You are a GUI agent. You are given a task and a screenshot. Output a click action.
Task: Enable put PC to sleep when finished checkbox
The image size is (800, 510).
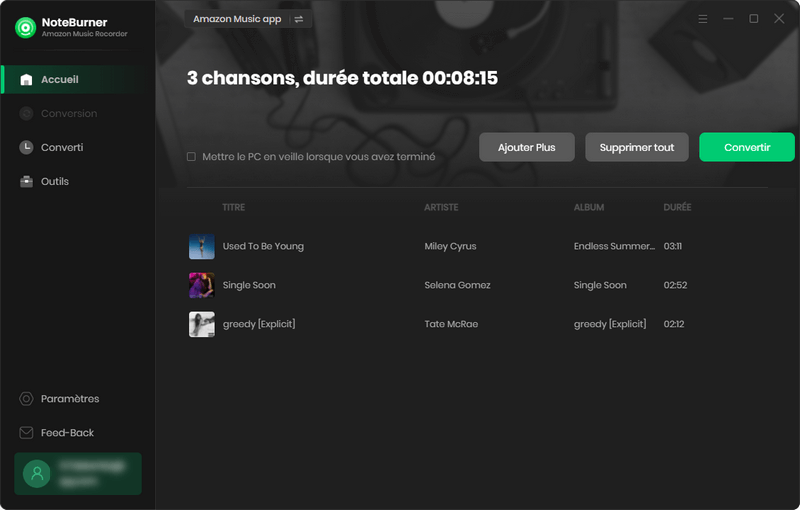click(191, 157)
